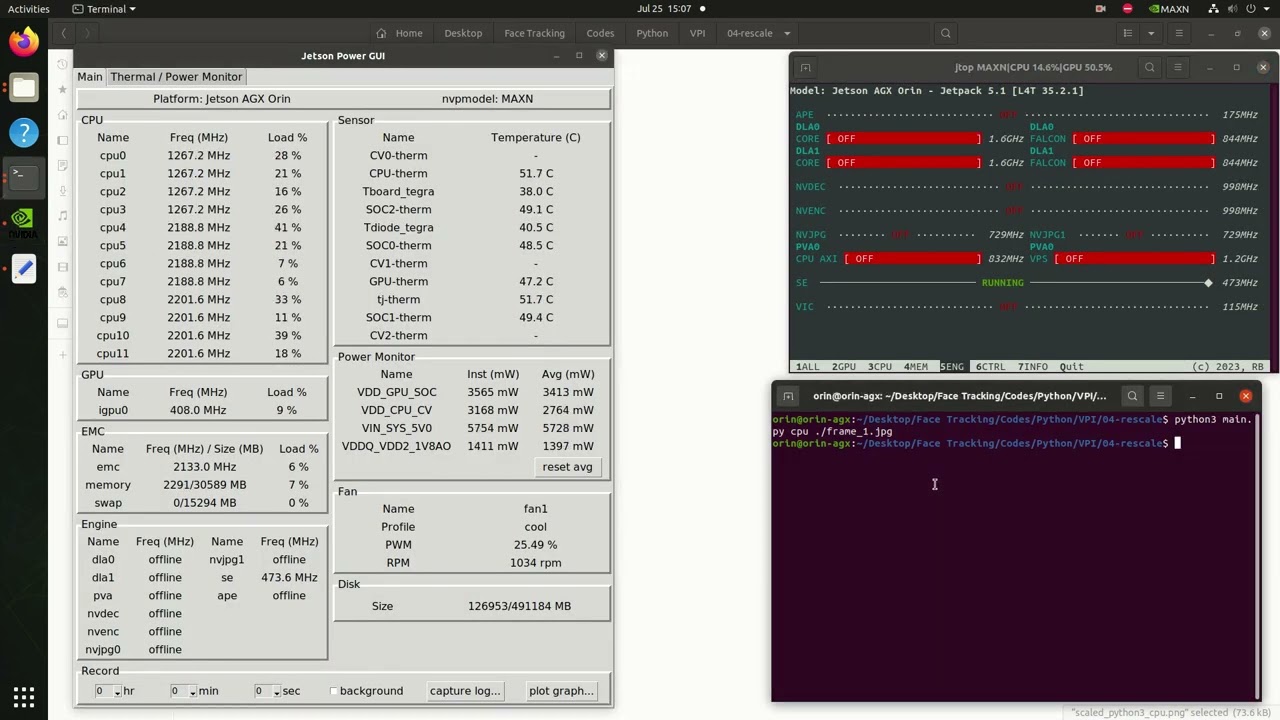Open search in jtop terminal window
This screenshot has height=720, width=1280.
(1150, 67)
